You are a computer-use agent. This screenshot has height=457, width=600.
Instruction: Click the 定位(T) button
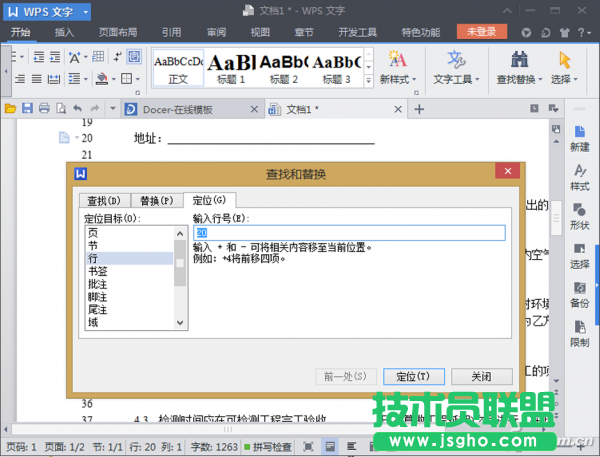(412, 377)
